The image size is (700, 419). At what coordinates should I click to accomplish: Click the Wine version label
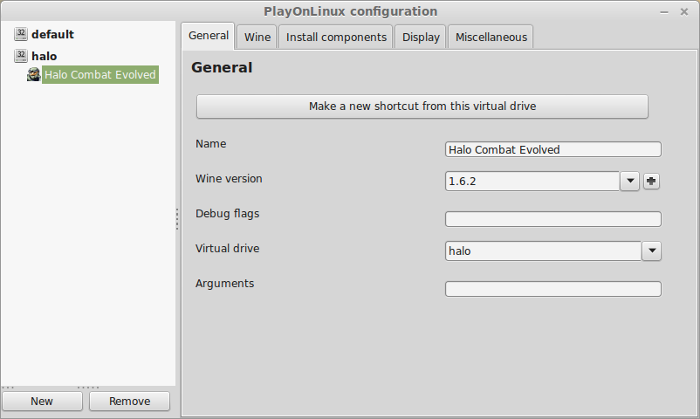(x=229, y=178)
